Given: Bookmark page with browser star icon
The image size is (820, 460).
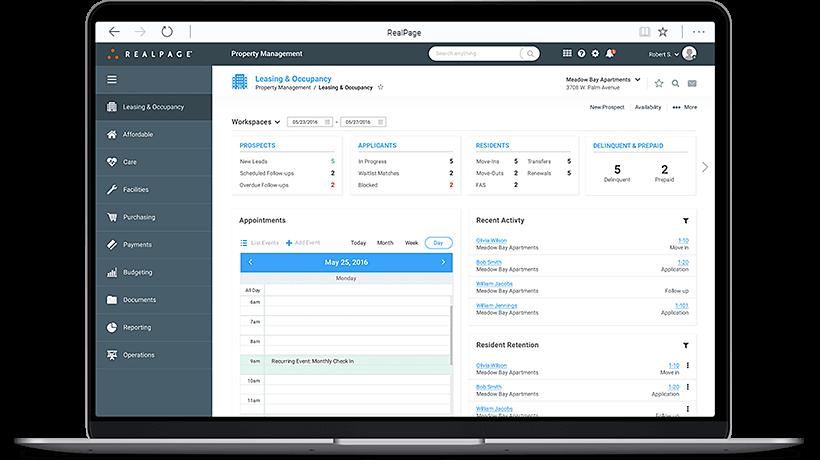Looking at the screenshot, I should [663, 32].
